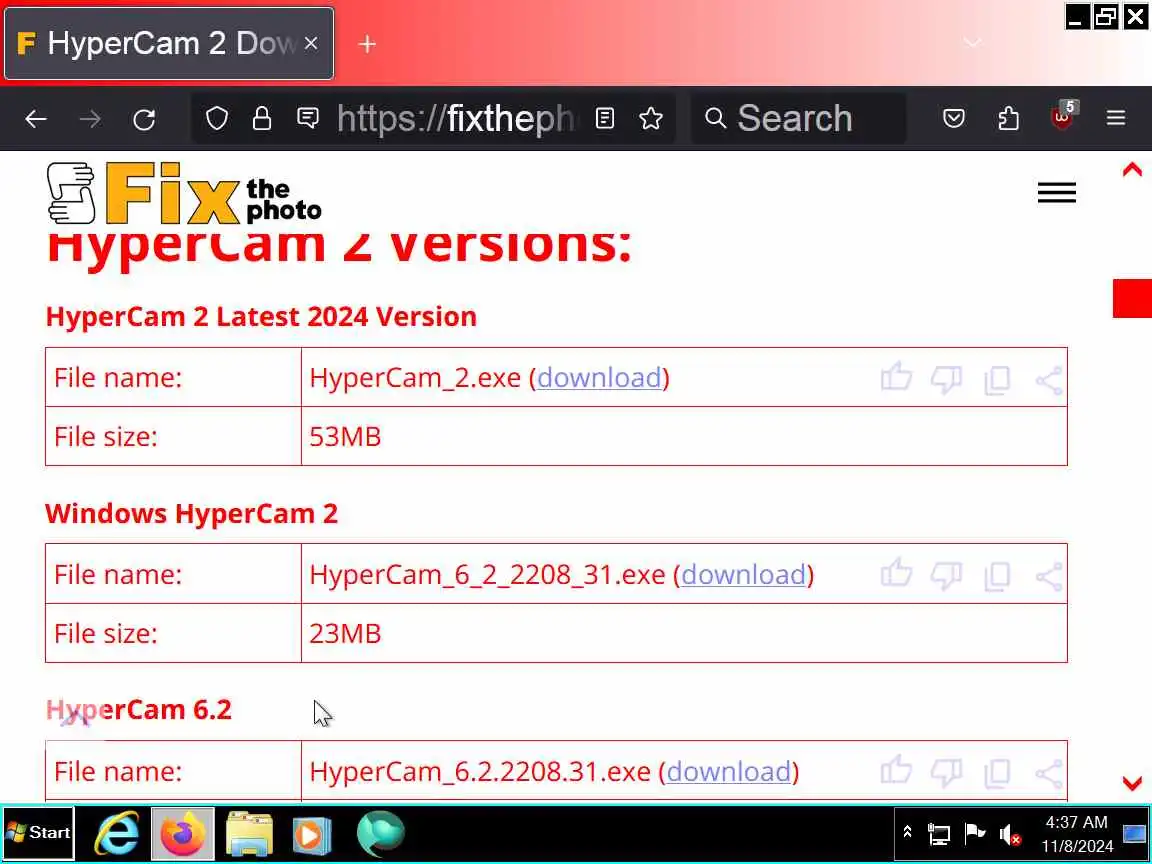This screenshot has width=1152, height=864.
Task: Click the forward navigation arrow
Action: [90, 119]
